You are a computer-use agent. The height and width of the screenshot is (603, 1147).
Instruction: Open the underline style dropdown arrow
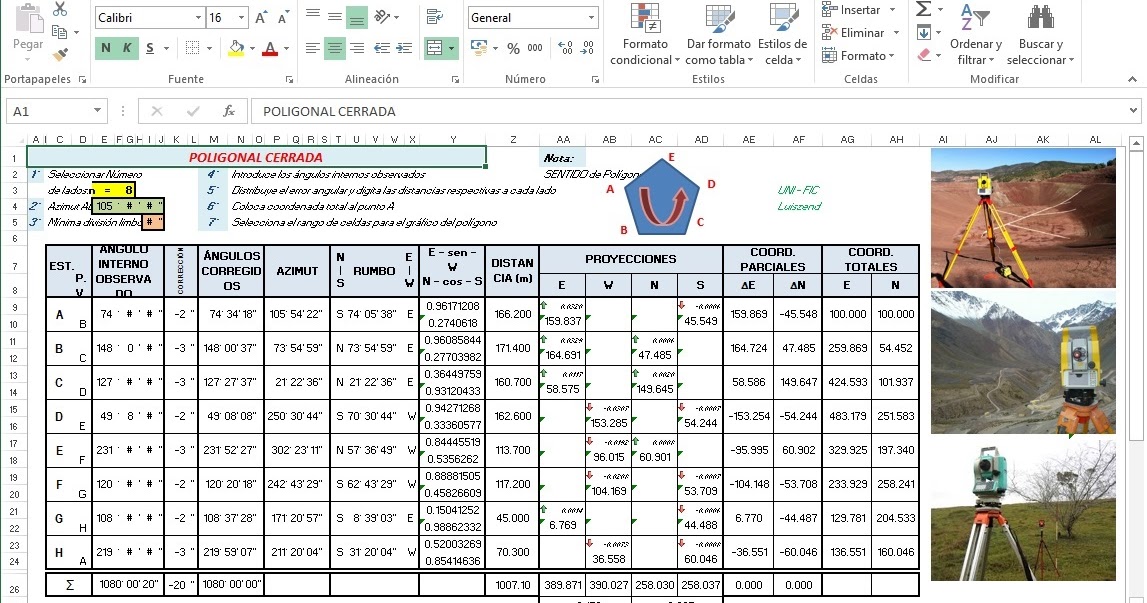tap(167, 49)
